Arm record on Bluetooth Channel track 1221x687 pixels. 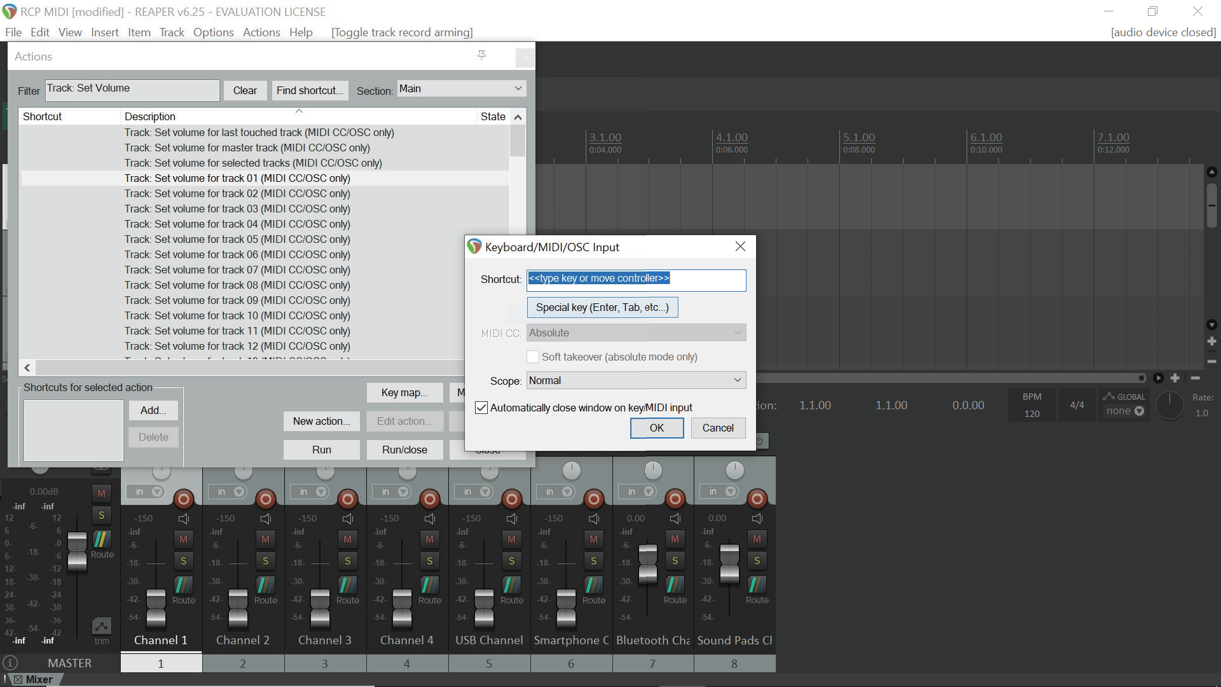(675, 498)
